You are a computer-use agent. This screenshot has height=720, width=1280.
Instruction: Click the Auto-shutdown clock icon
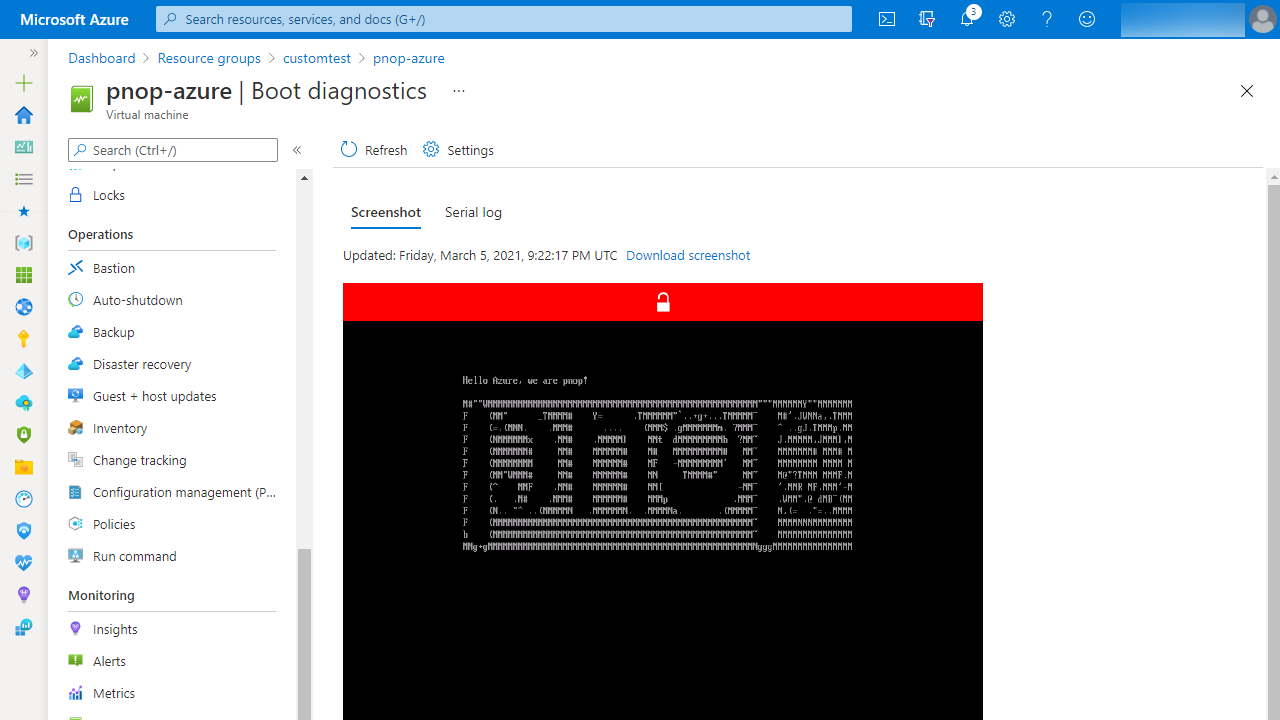click(76, 300)
